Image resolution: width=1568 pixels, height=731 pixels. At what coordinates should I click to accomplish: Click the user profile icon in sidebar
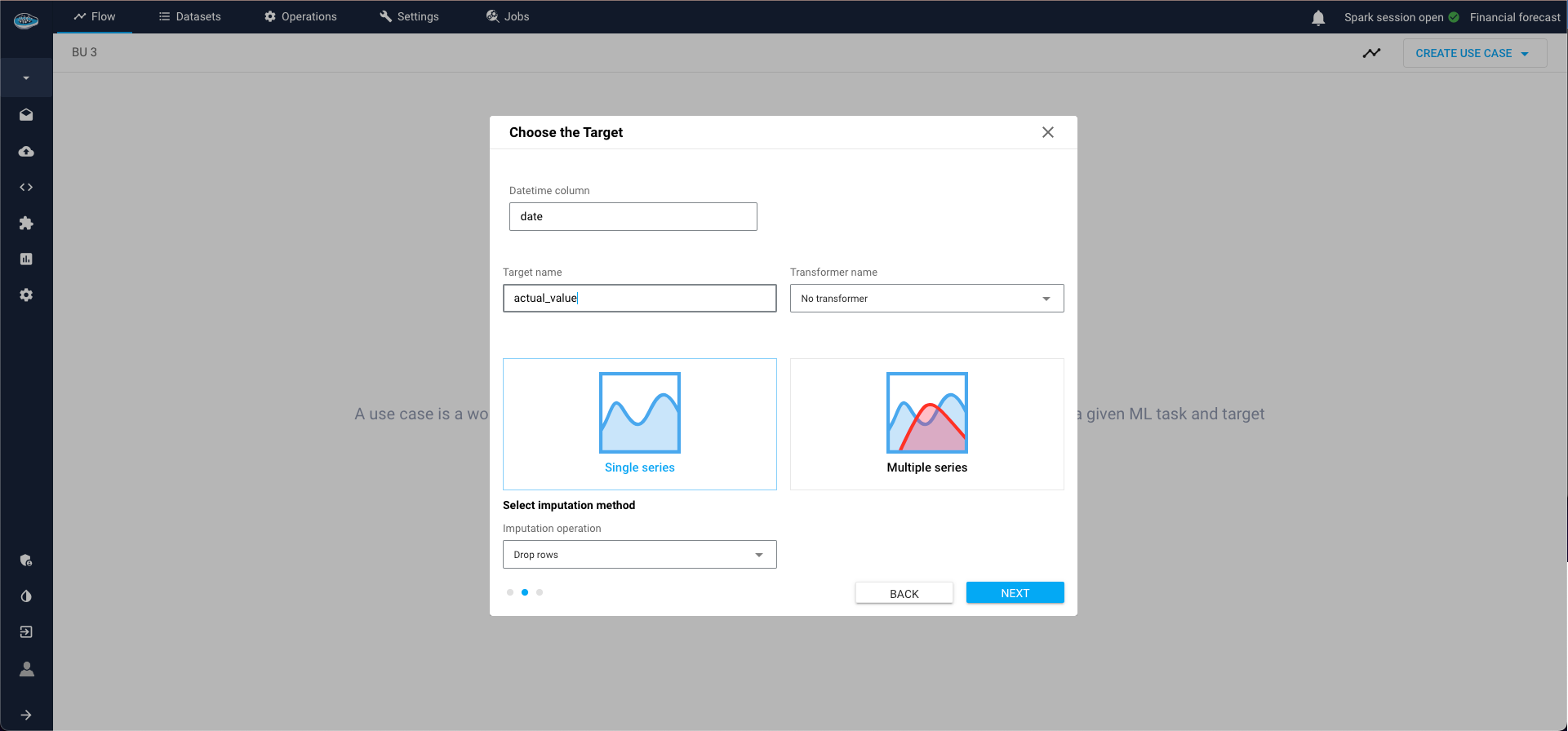(x=26, y=669)
